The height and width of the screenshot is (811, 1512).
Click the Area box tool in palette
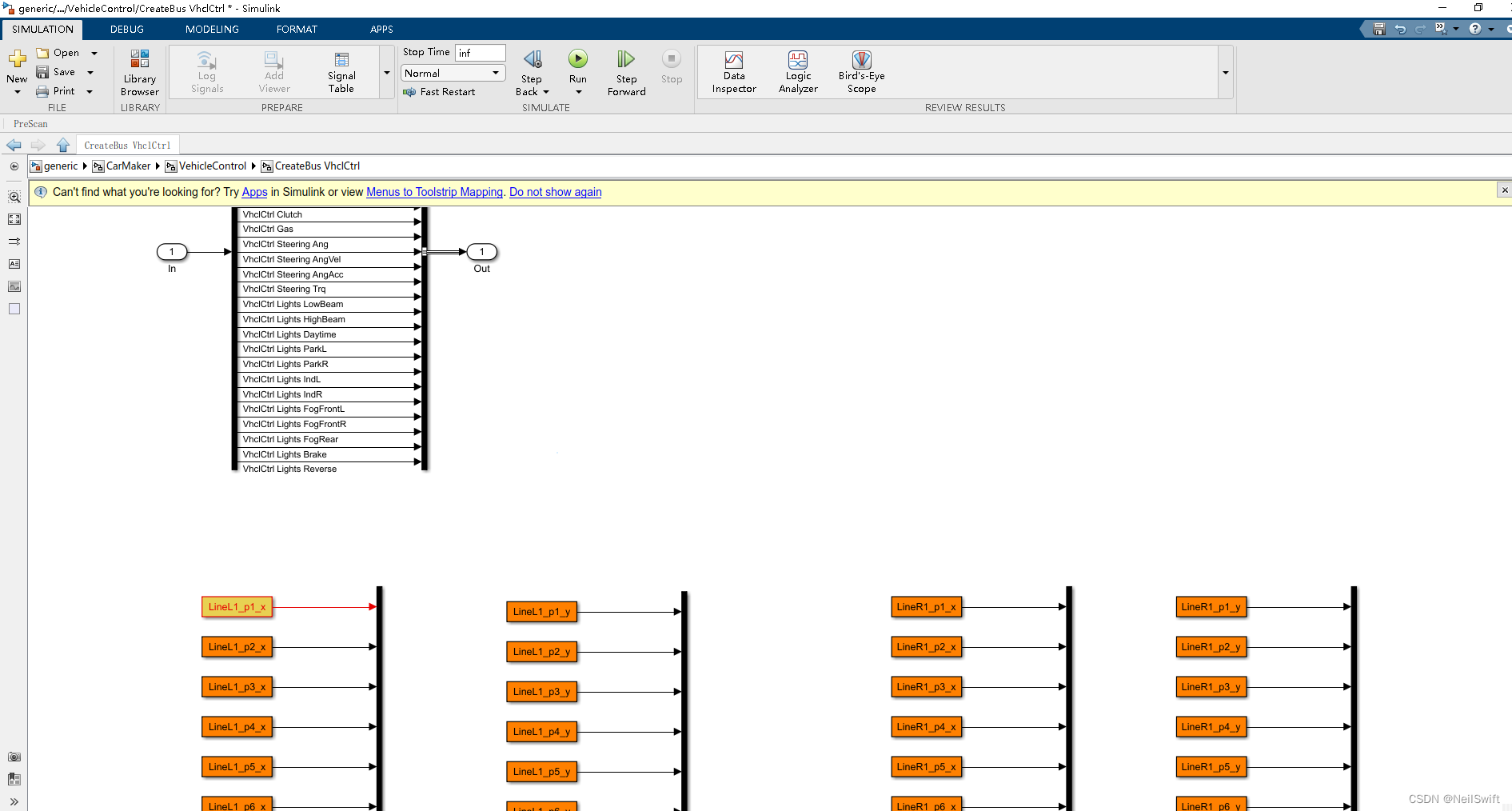click(x=14, y=309)
